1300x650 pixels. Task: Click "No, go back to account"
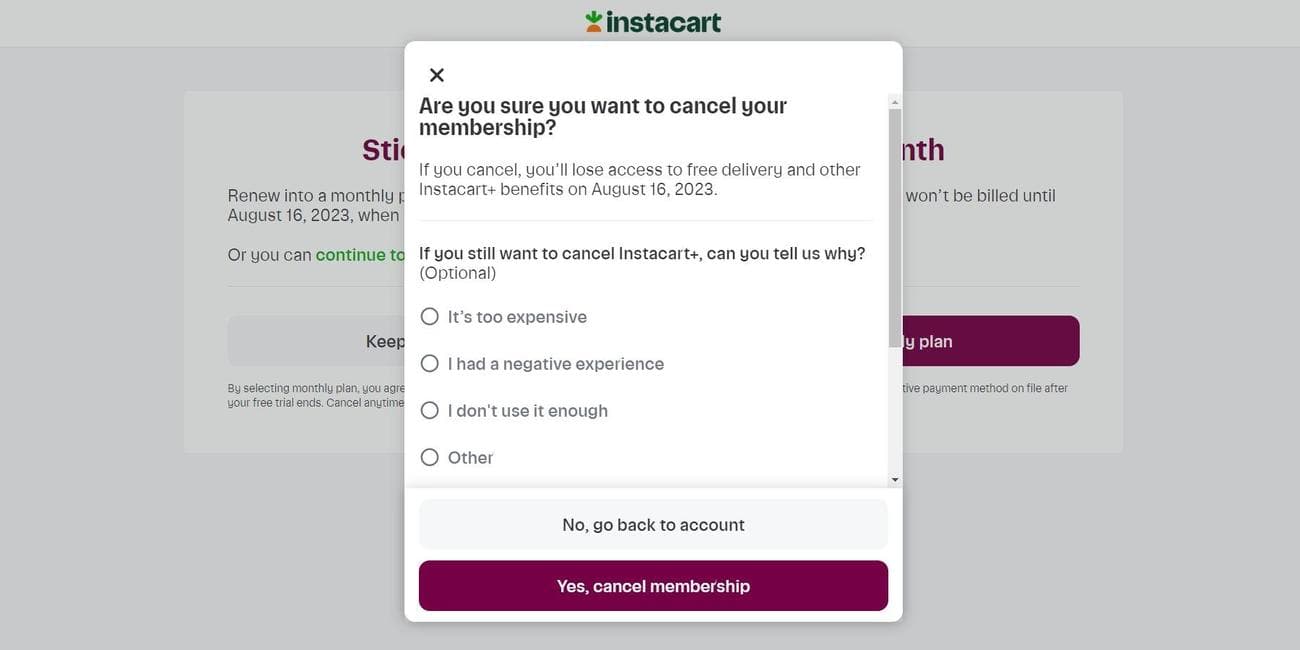[653, 525]
